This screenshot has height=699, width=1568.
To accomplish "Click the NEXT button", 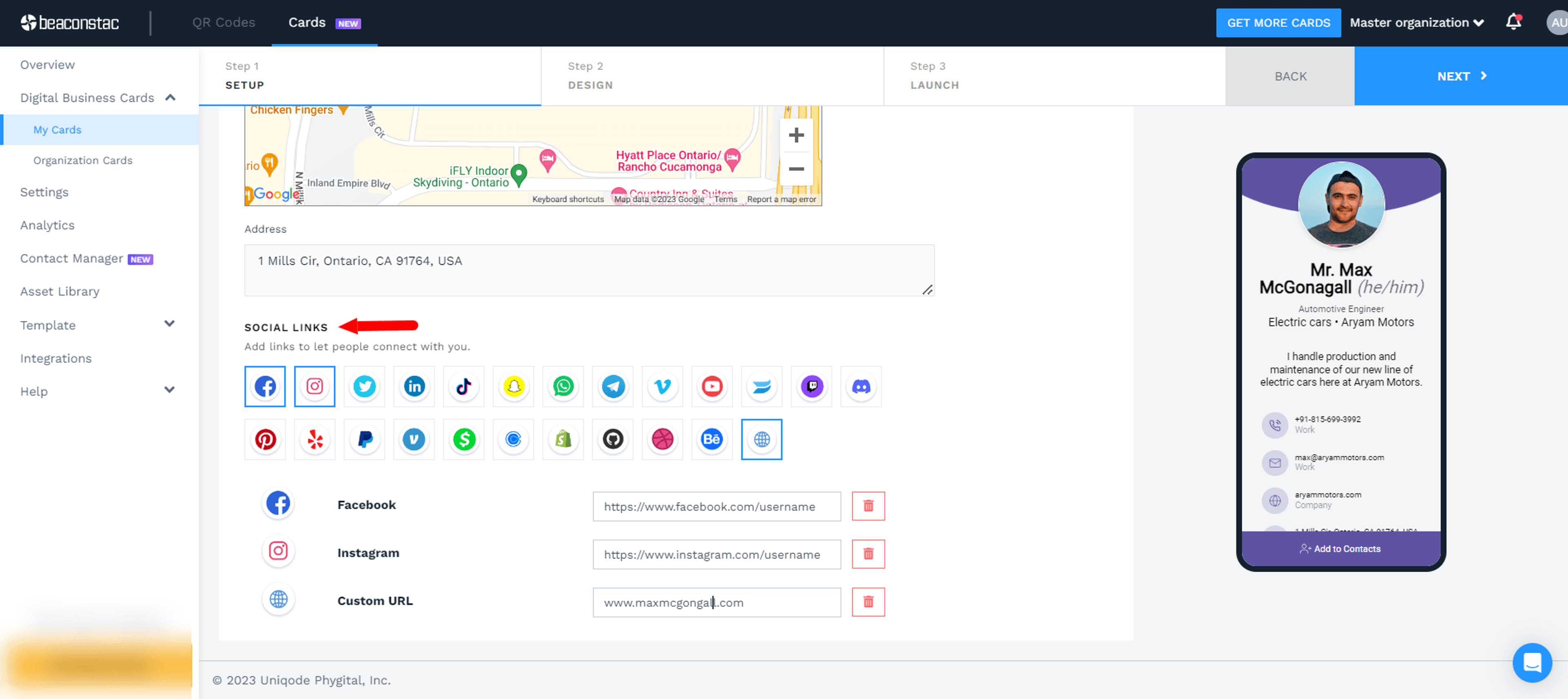I will coord(1461,76).
